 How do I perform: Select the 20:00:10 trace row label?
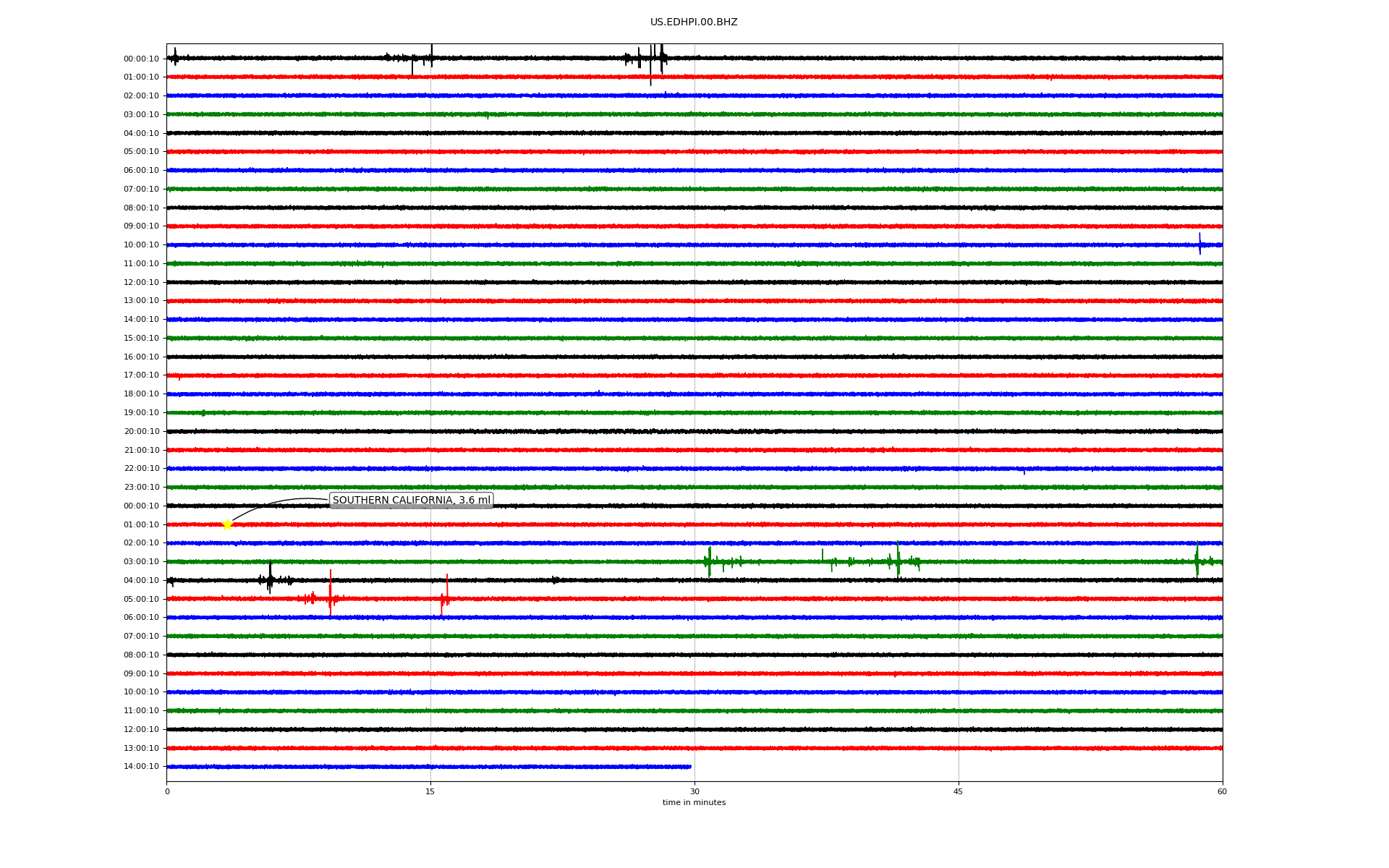pos(141,432)
